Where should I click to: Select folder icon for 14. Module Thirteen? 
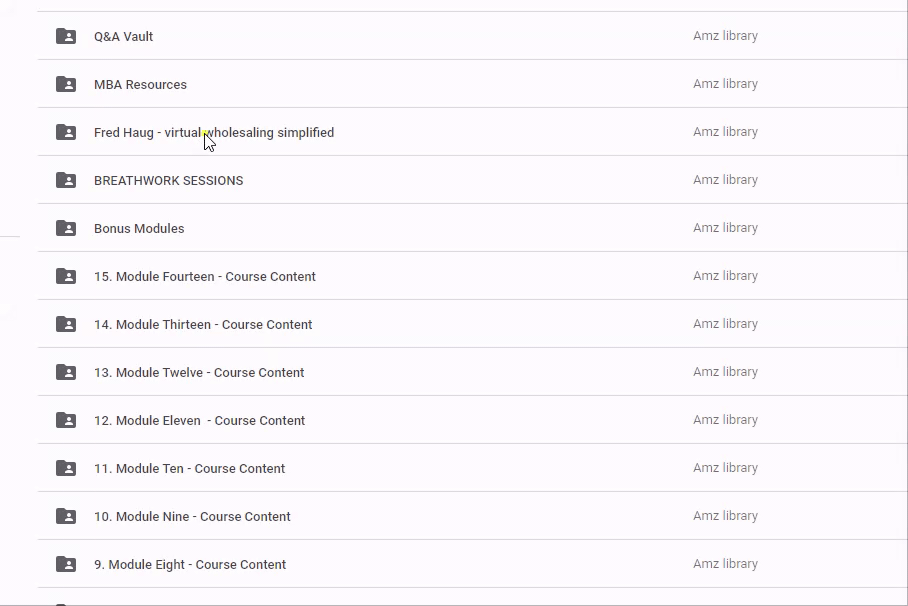pos(66,324)
